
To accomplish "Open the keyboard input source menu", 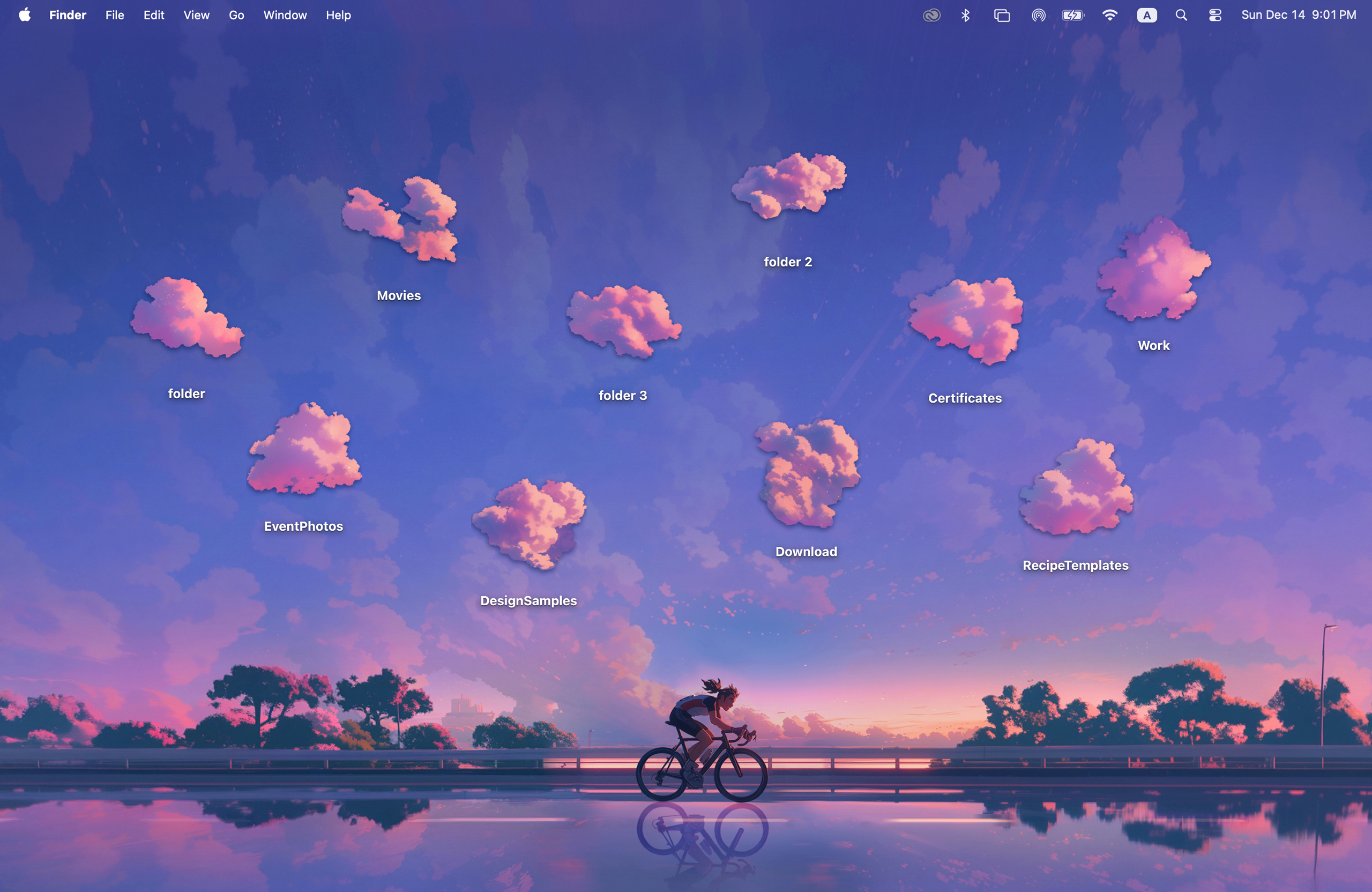I will (x=1146, y=15).
